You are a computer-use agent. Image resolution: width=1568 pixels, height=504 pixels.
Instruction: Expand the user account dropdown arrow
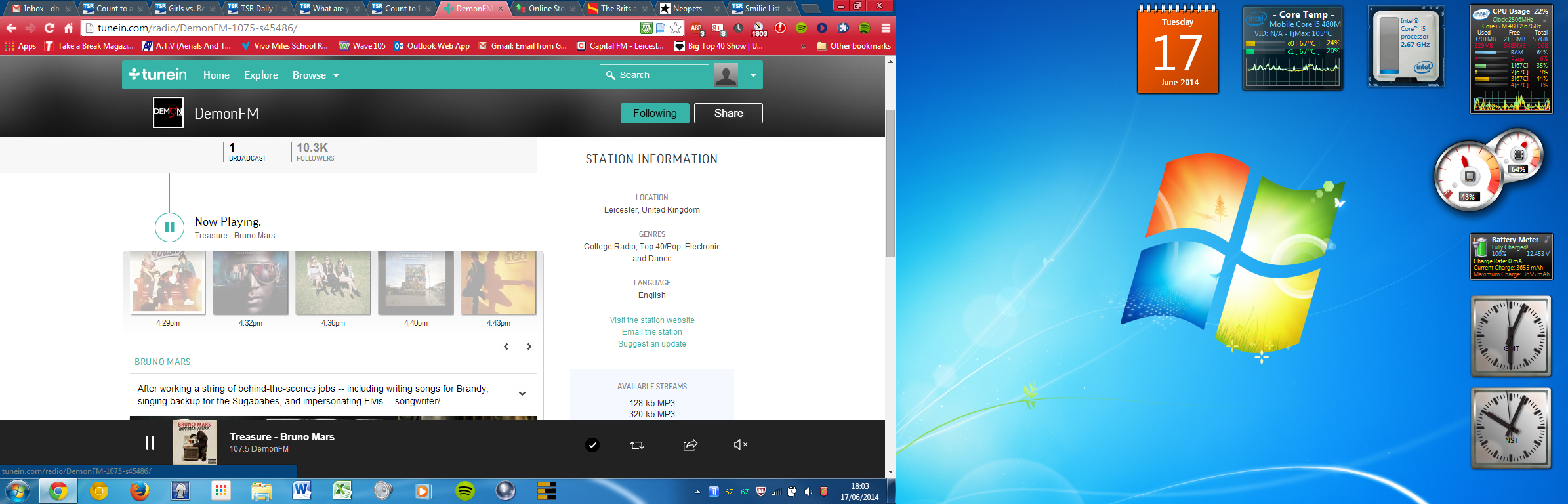(x=753, y=75)
